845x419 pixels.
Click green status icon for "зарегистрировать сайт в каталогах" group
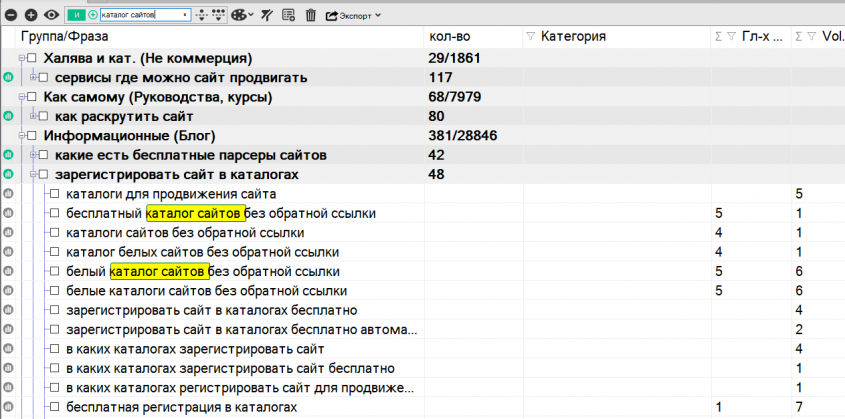pyautogui.click(x=8, y=174)
